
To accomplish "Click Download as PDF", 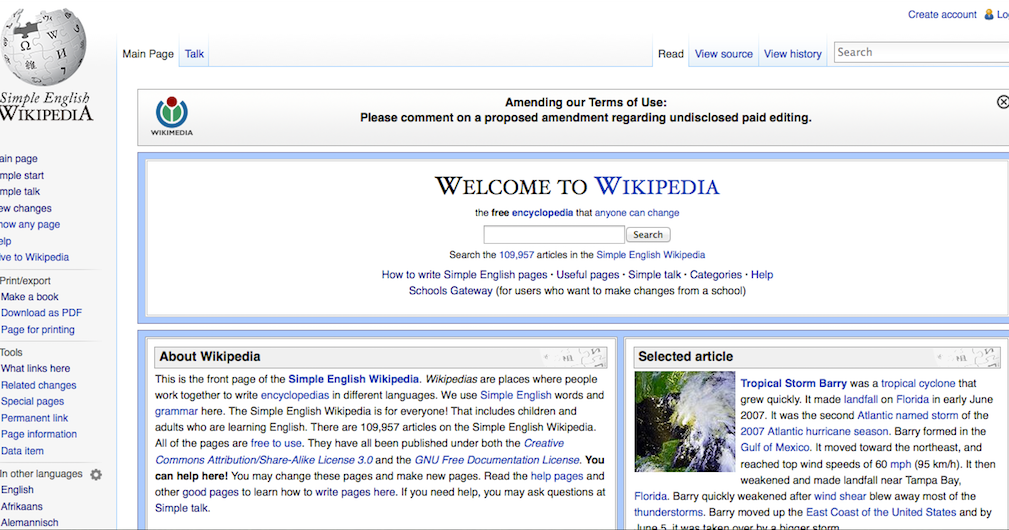I will 41,313.
